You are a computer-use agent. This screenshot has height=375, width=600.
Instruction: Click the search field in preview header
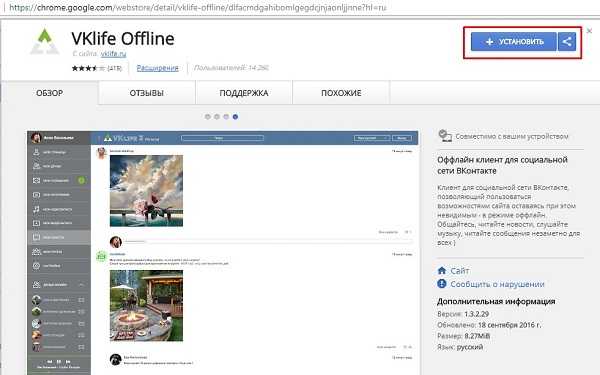(x=222, y=138)
